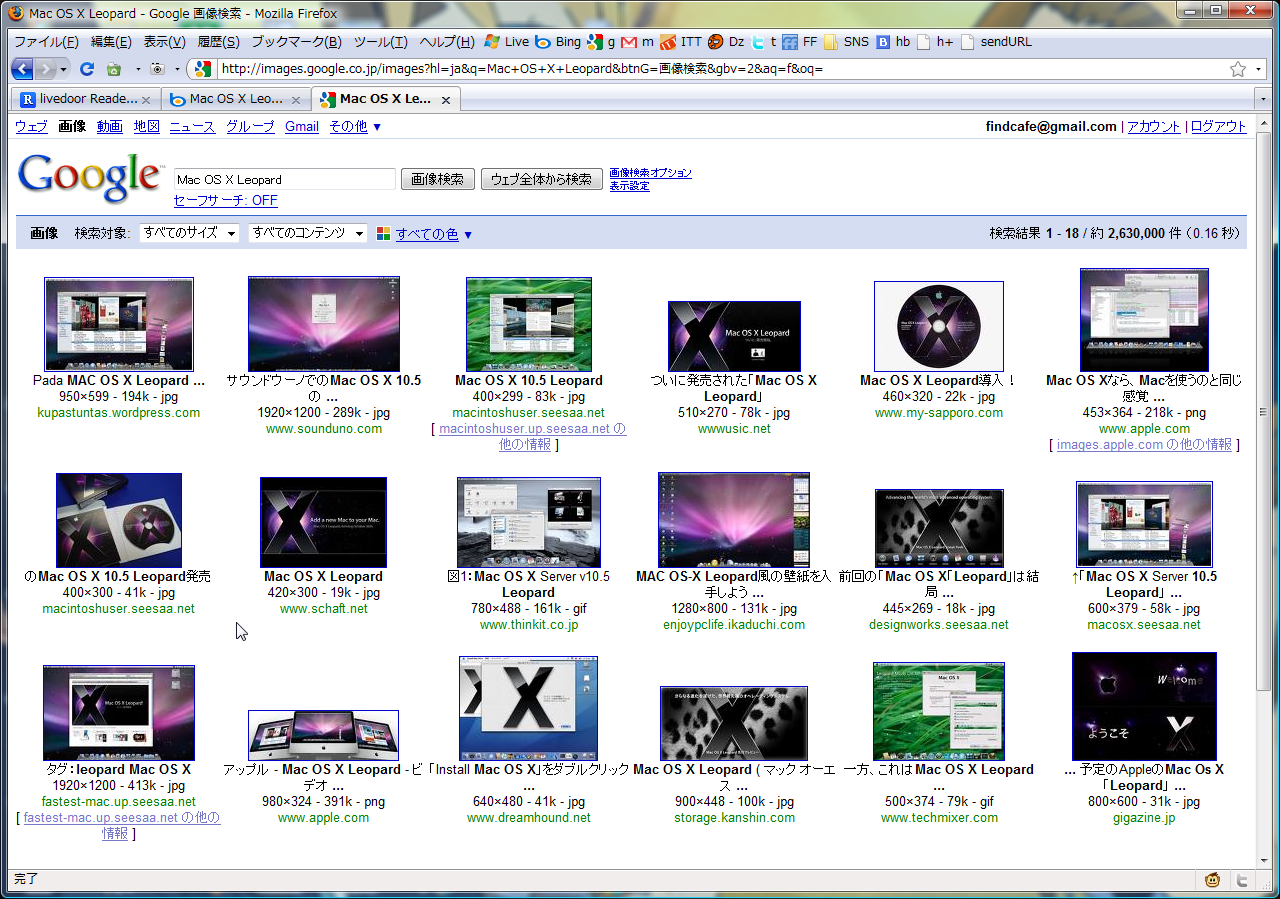Open the hb Hatena bookmark

pyautogui.click(x=894, y=42)
